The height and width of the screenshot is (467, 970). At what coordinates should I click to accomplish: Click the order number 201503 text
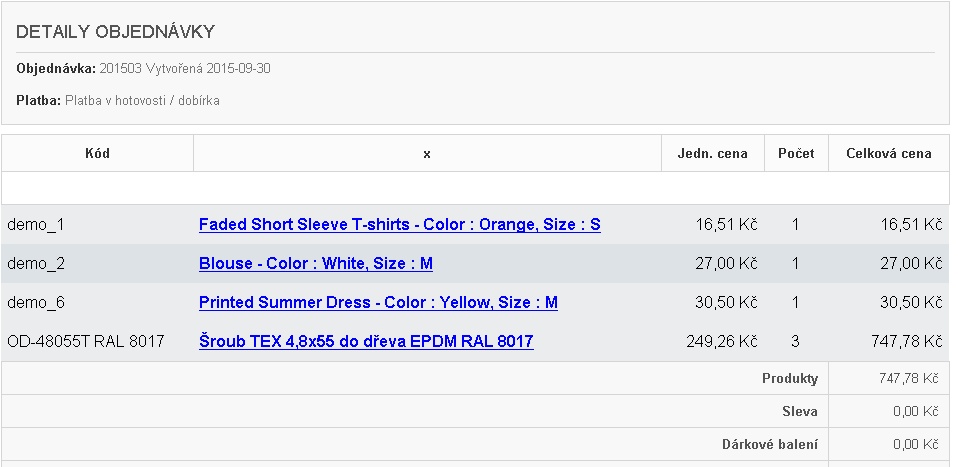(121, 69)
